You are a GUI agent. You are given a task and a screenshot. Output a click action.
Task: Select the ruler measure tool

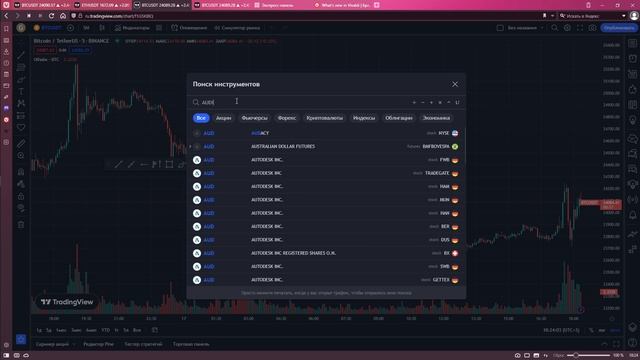(21, 143)
